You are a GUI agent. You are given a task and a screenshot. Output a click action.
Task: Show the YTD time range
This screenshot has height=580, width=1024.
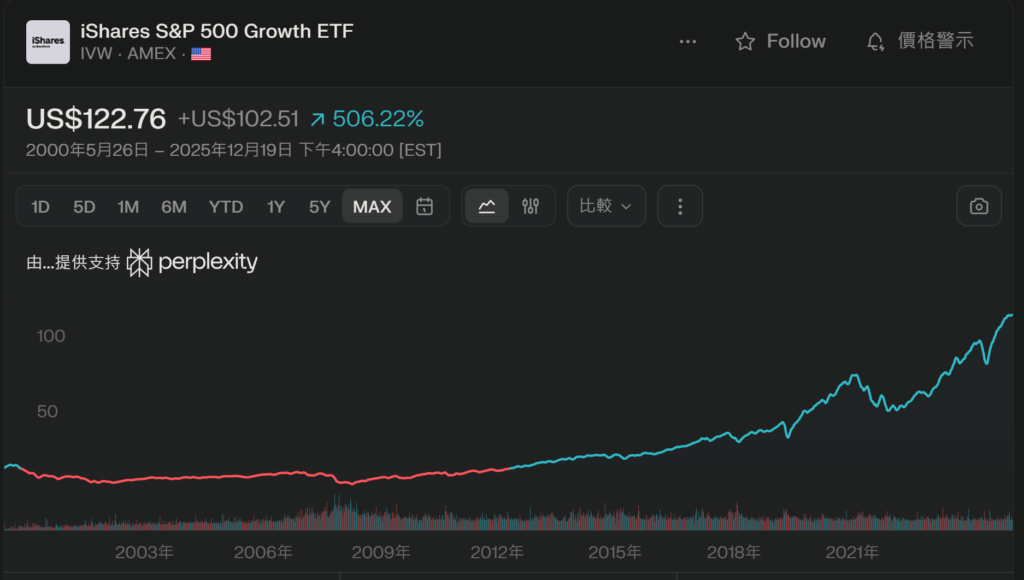(226, 207)
